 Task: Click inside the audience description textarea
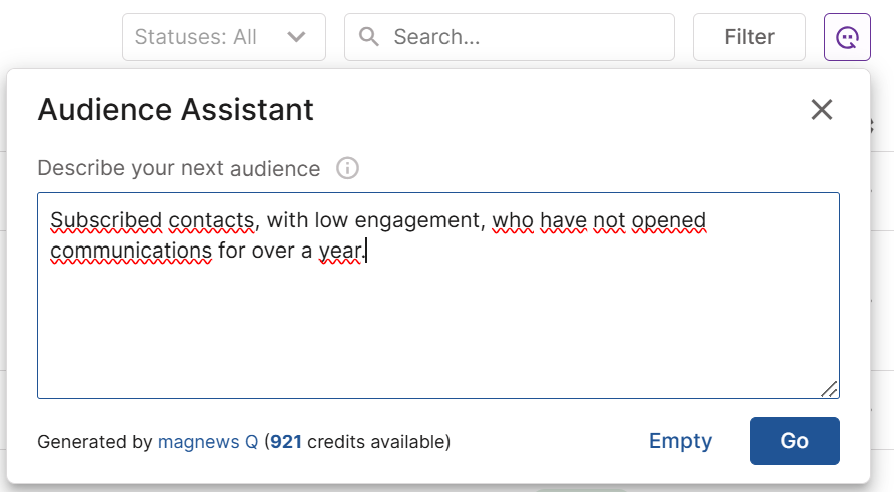[x=438, y=320]
